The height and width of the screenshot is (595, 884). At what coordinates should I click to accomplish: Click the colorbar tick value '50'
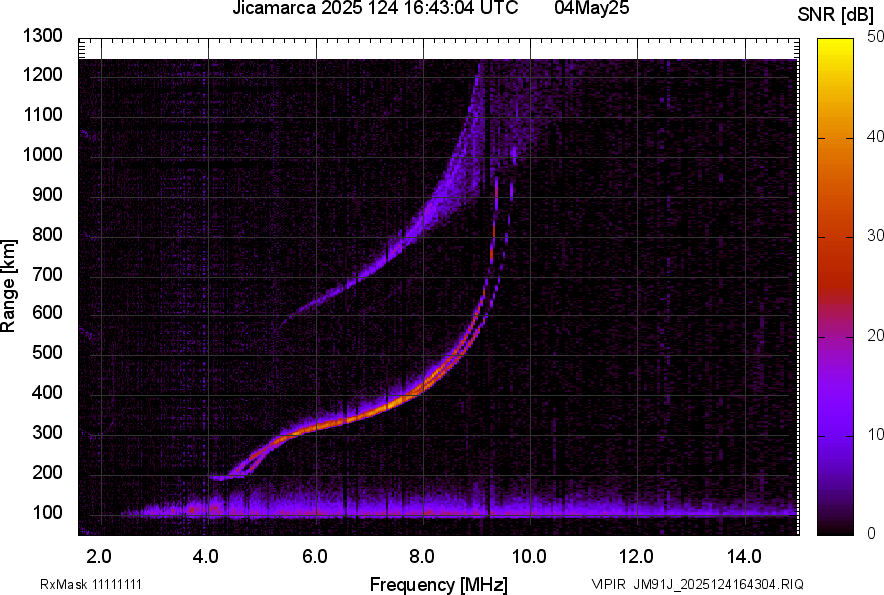tap(875, 36)
